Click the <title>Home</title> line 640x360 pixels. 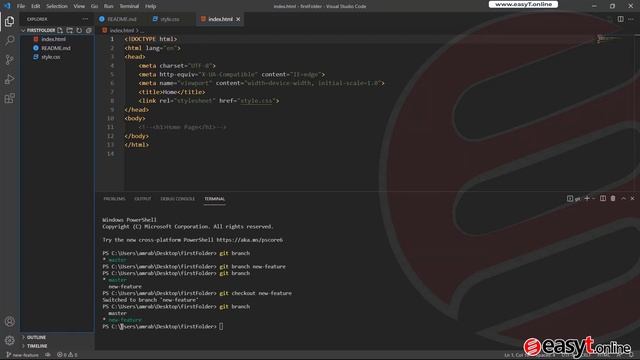click(171, 92)
